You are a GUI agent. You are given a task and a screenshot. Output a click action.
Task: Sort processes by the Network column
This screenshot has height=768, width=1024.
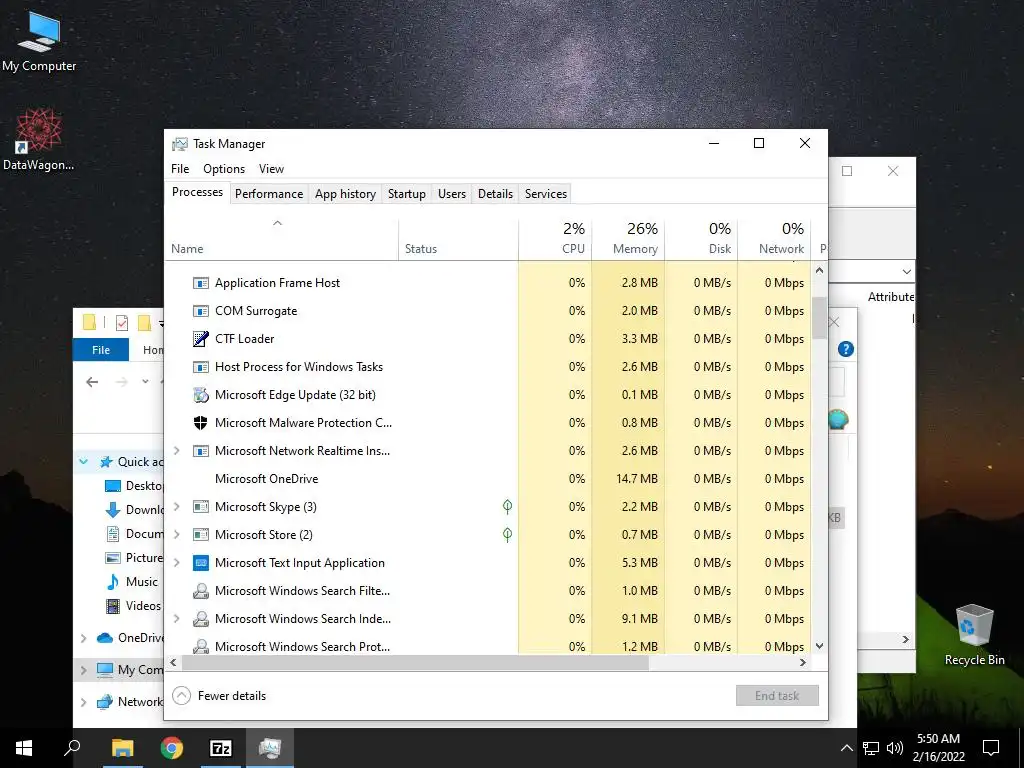(x=774, y=238)
